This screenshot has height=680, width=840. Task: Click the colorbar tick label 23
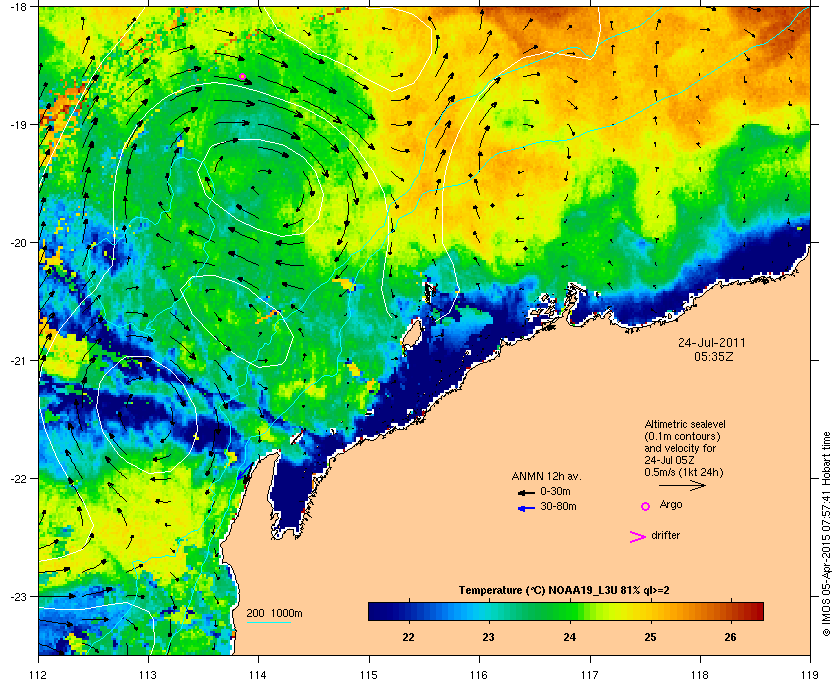pyautogui.click(x=489, y=637)
